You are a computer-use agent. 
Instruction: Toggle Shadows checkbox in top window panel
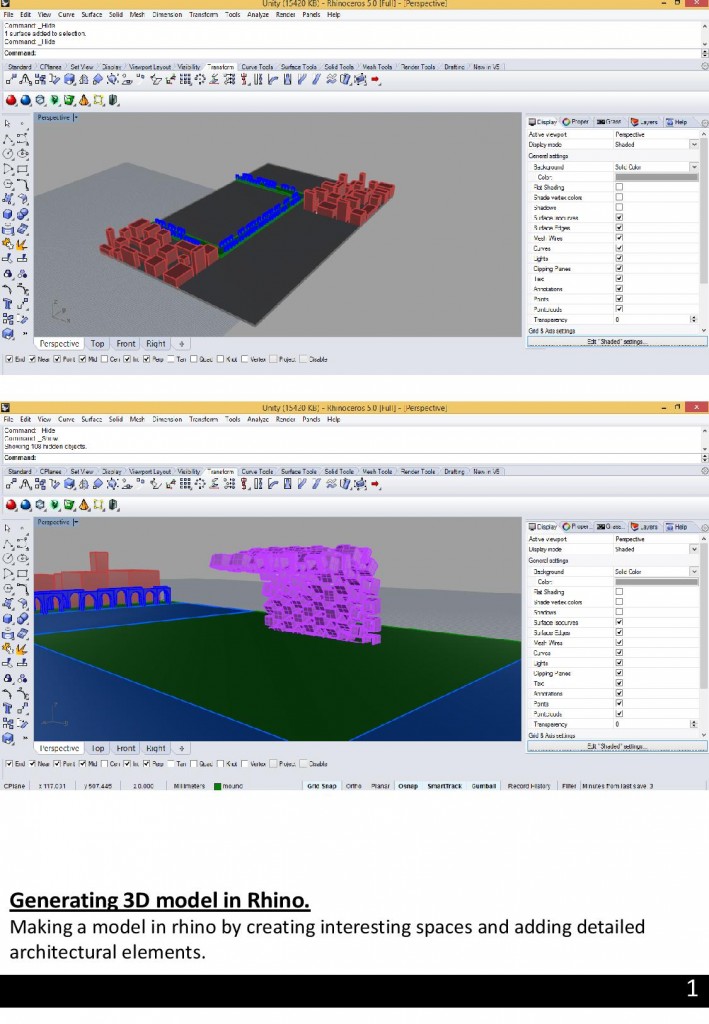(619, 207)
